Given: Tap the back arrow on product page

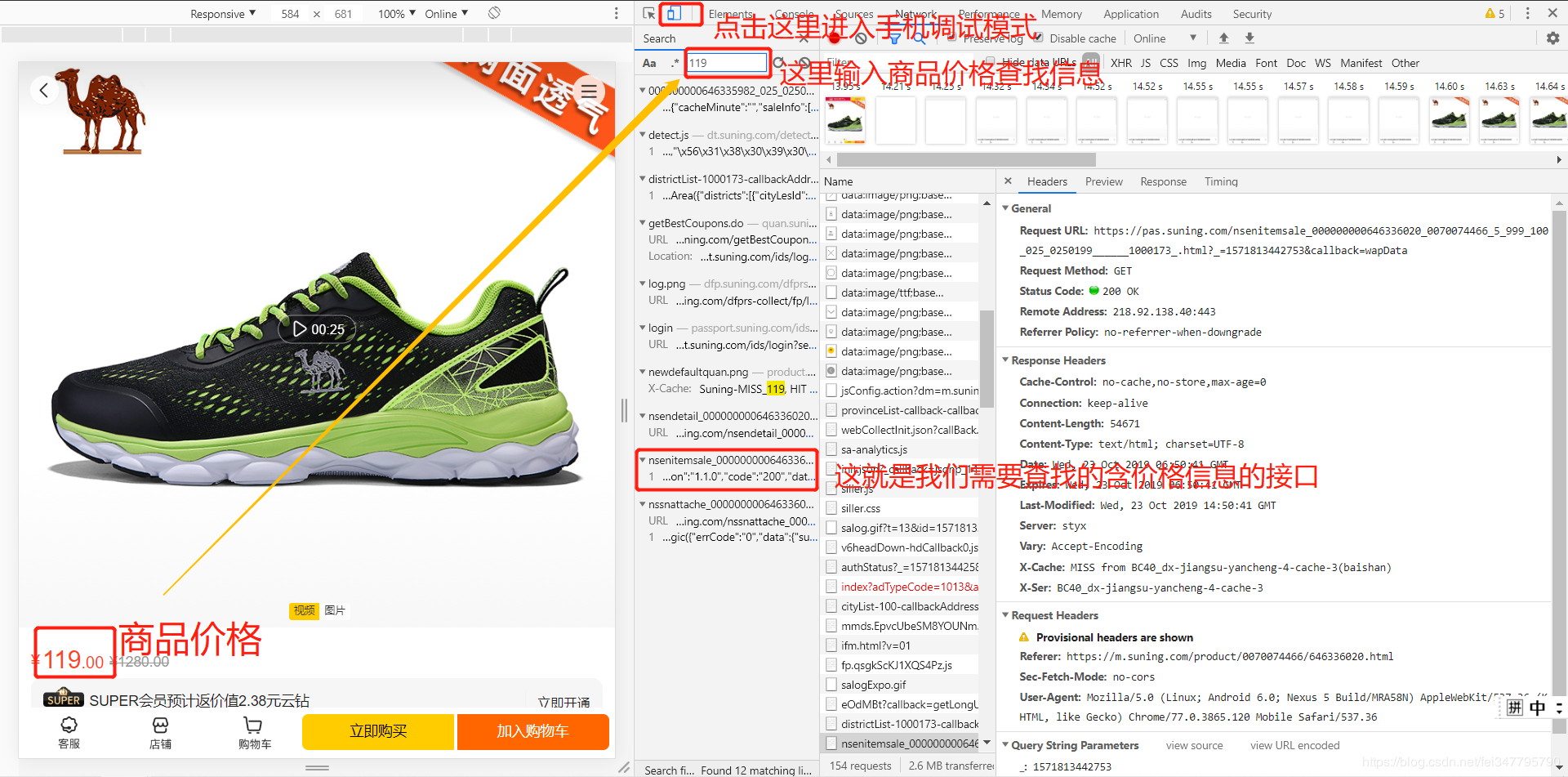Looking at the screenshot, I should pos(44,90).
